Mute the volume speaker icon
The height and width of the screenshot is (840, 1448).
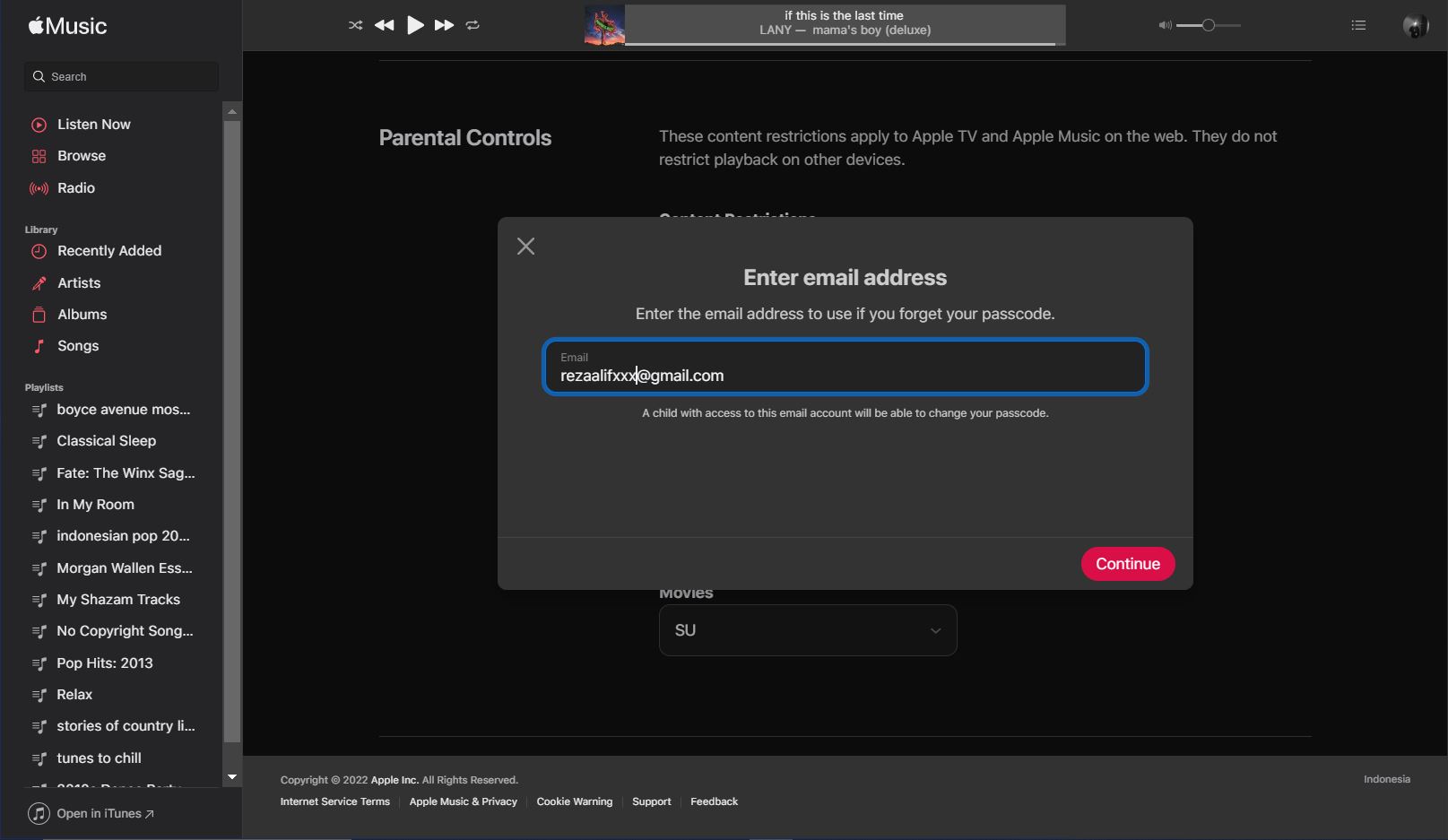click(1165, 25)
